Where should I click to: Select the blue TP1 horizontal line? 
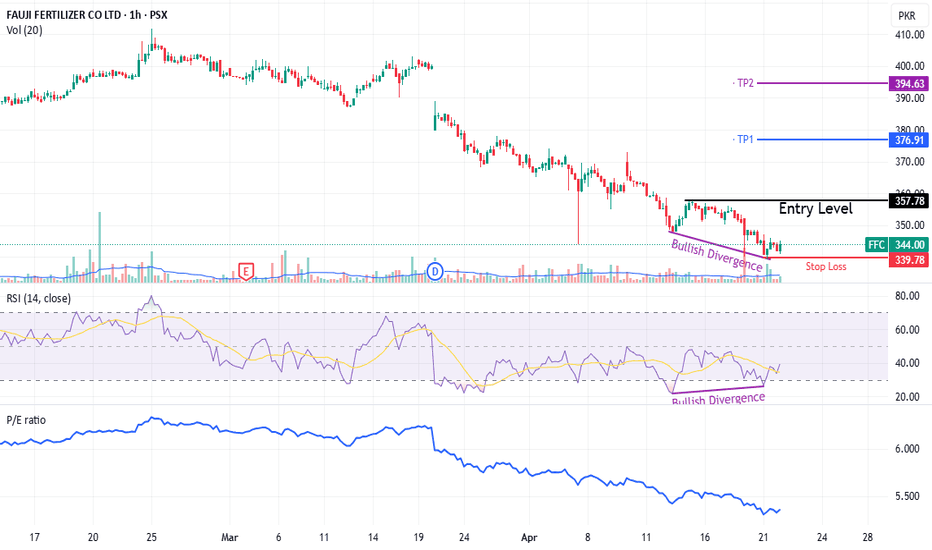[823, 140]
